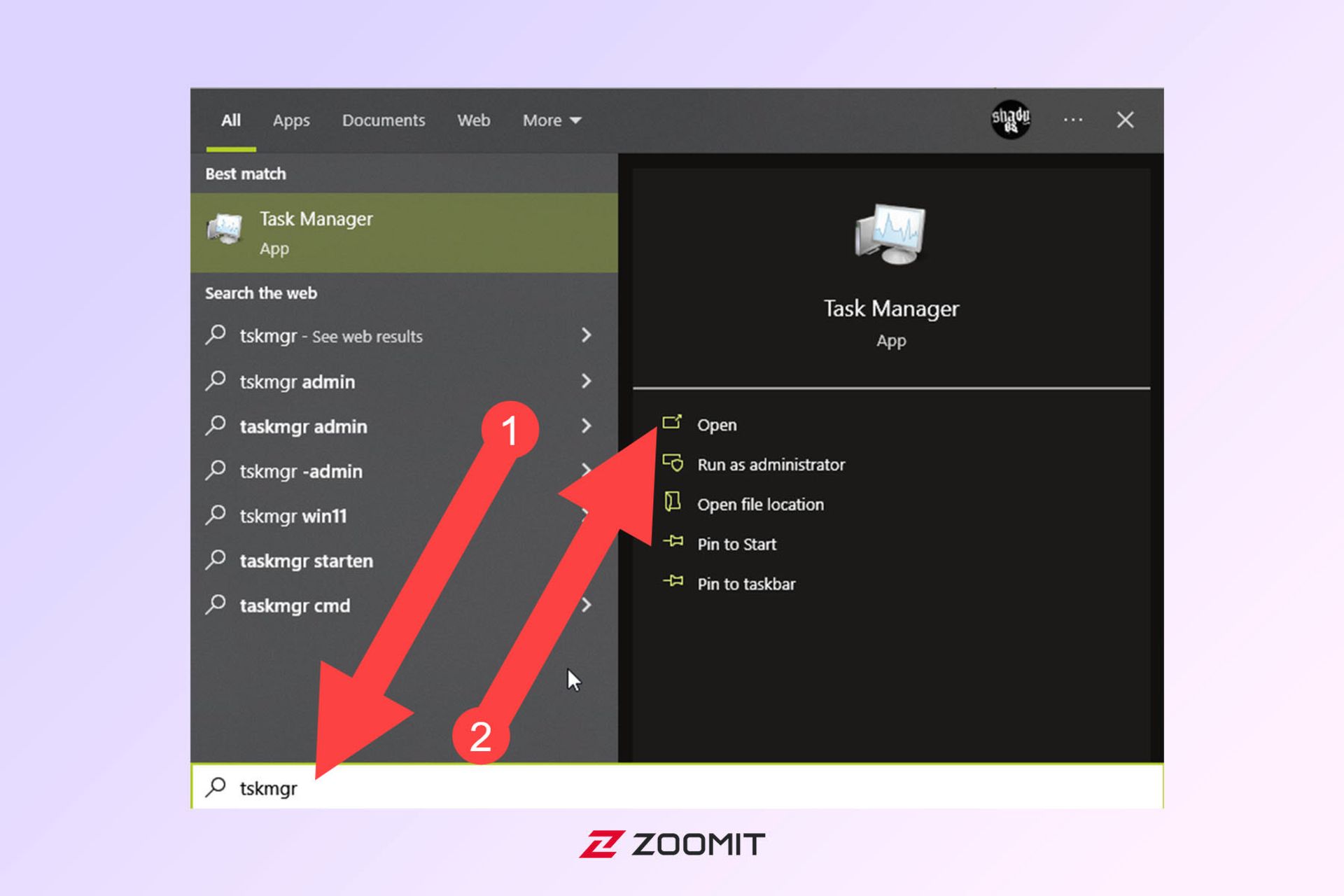Expand arrow for tskmgr admin suggestion

(587, 381)
